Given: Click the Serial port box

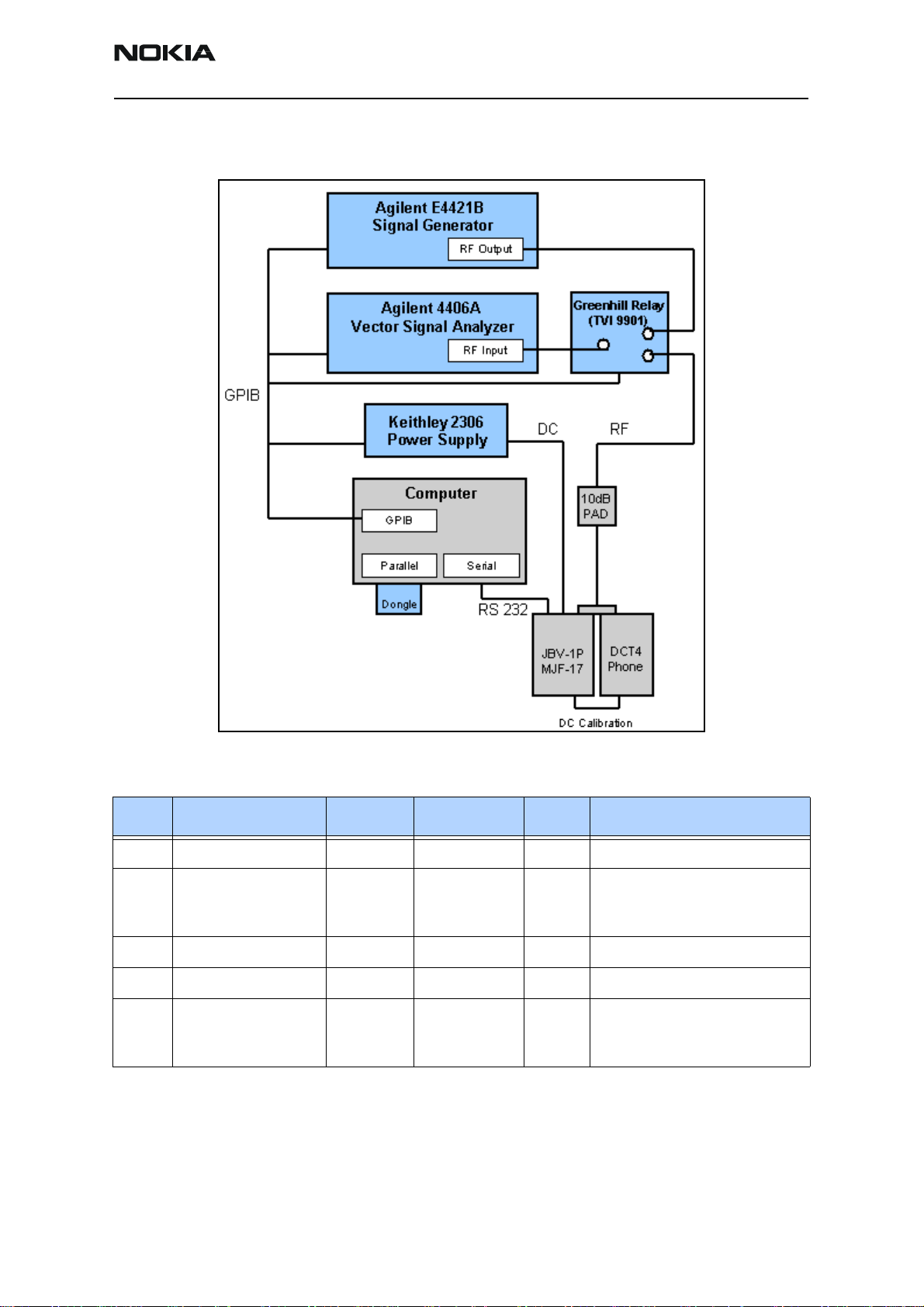Looking at the screenshot, I should [481, 565].
